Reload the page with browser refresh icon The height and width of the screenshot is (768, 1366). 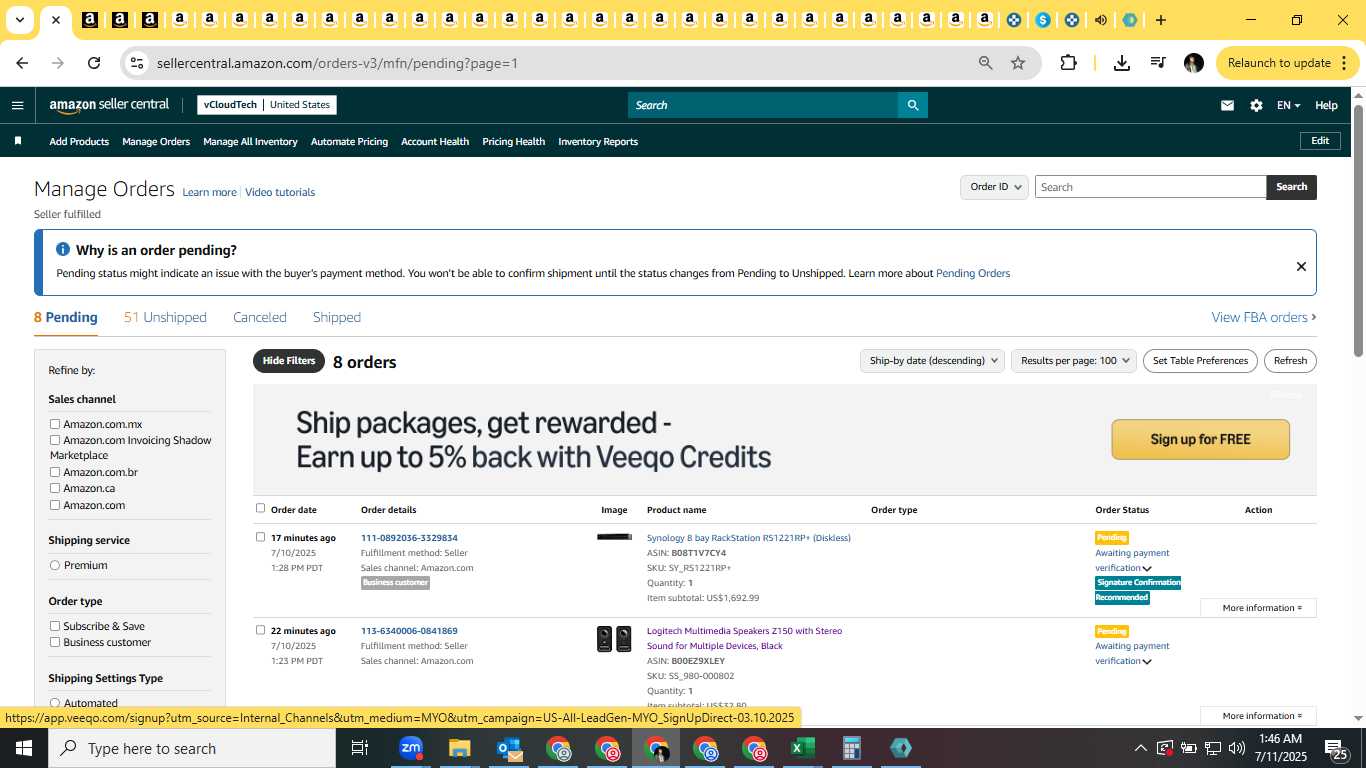click(x=94, y=63)
